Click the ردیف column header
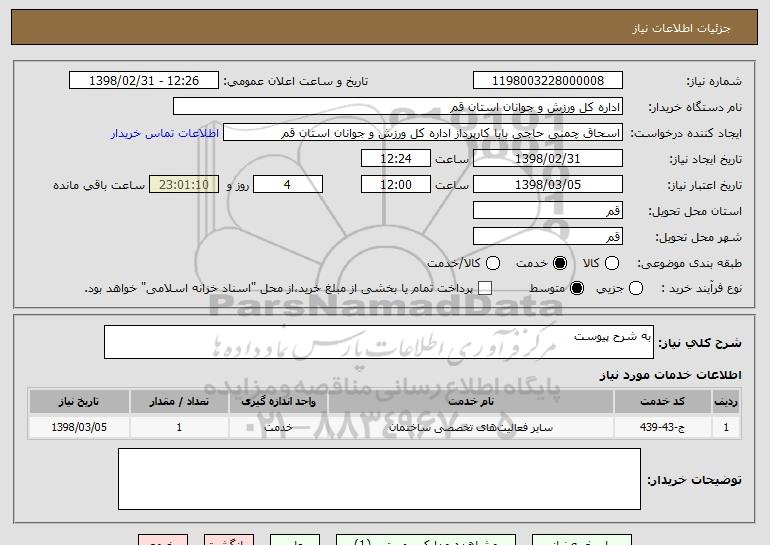770x545 pixels. coord(726,402)
